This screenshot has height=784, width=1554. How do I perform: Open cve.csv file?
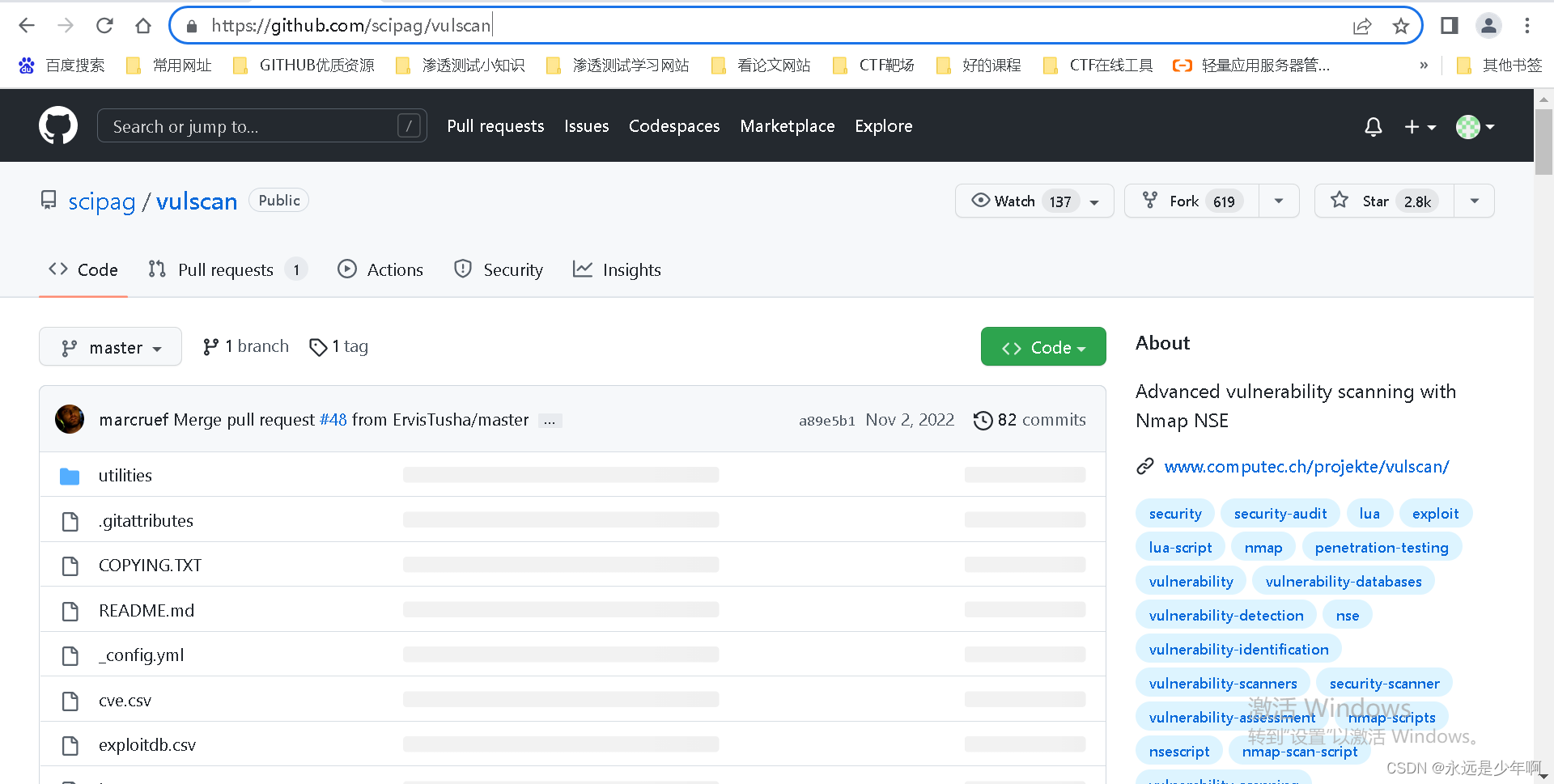click(x=125, y=701)
